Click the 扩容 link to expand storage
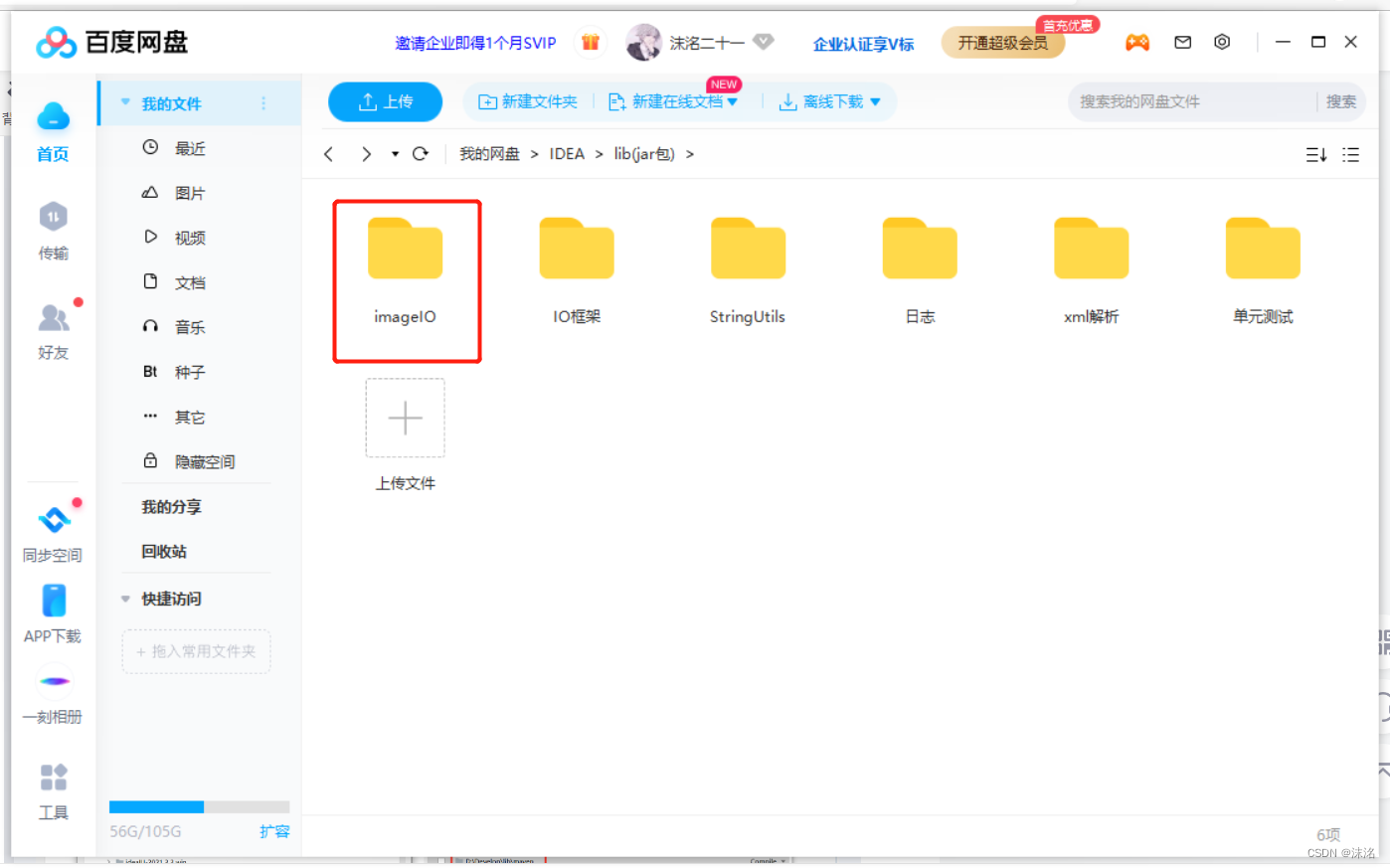 pos(274,831)
